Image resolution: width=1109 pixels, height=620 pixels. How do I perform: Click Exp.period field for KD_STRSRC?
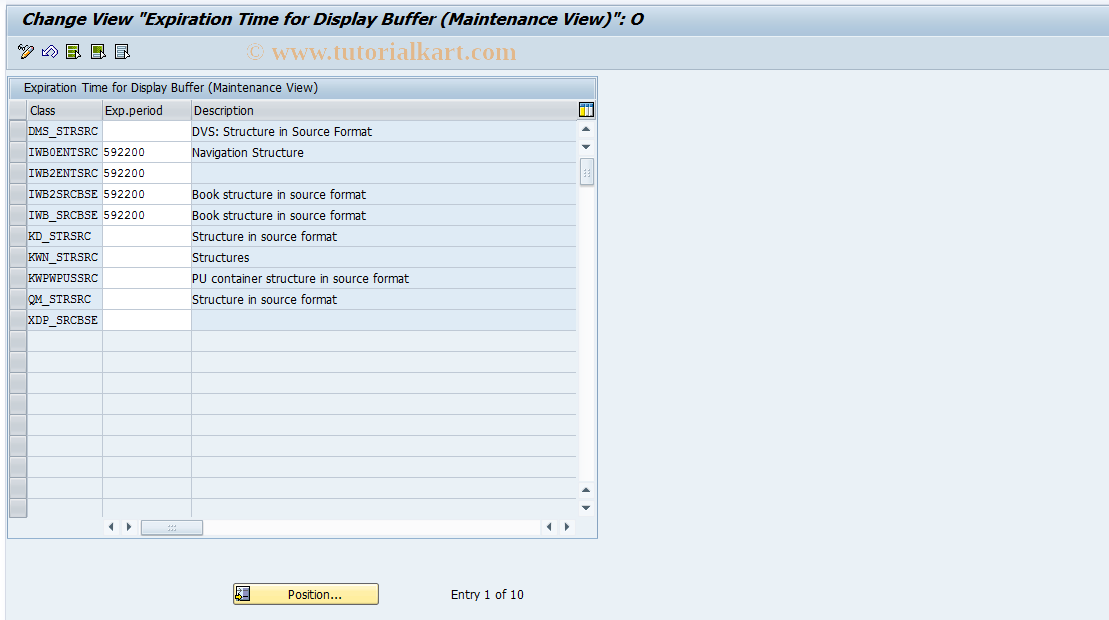147,236
